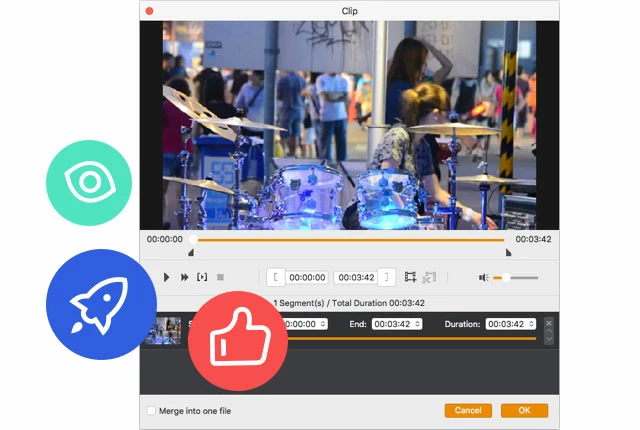The image size is (640, 430).
Task: Select the right trim end marker
Action: 508,253
